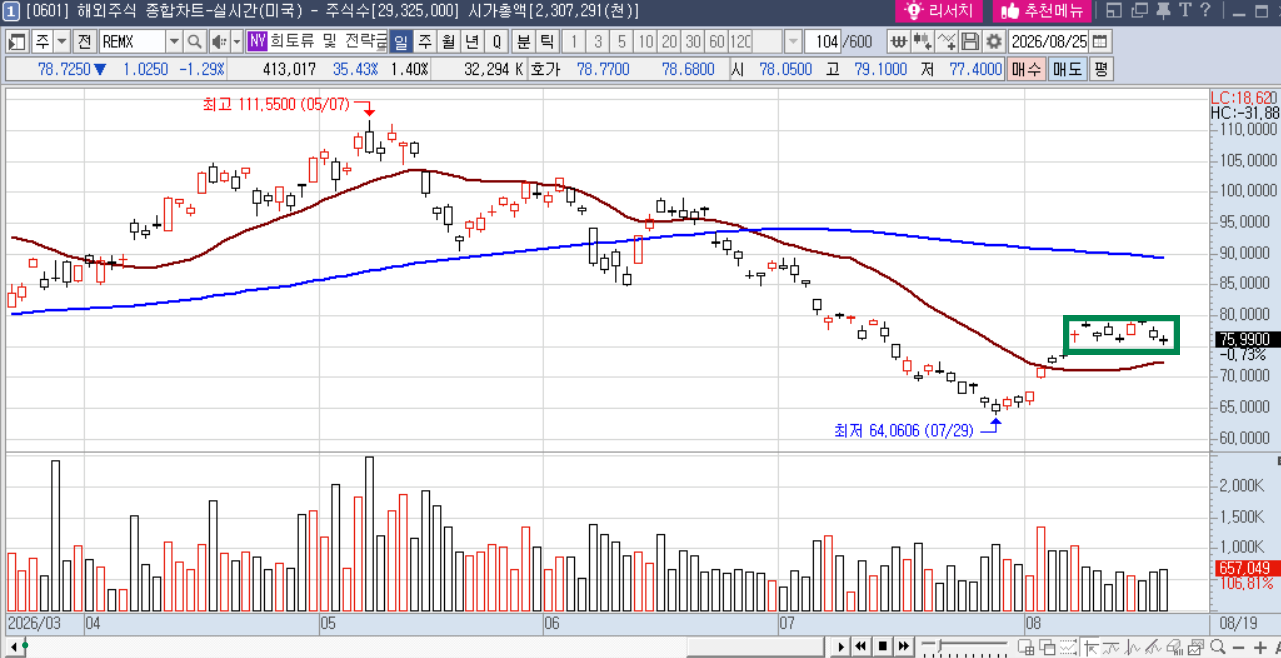Click the magnifier stock search icon beside REMX
This screenshot has height=658, width=1281.
click(194, 42)
